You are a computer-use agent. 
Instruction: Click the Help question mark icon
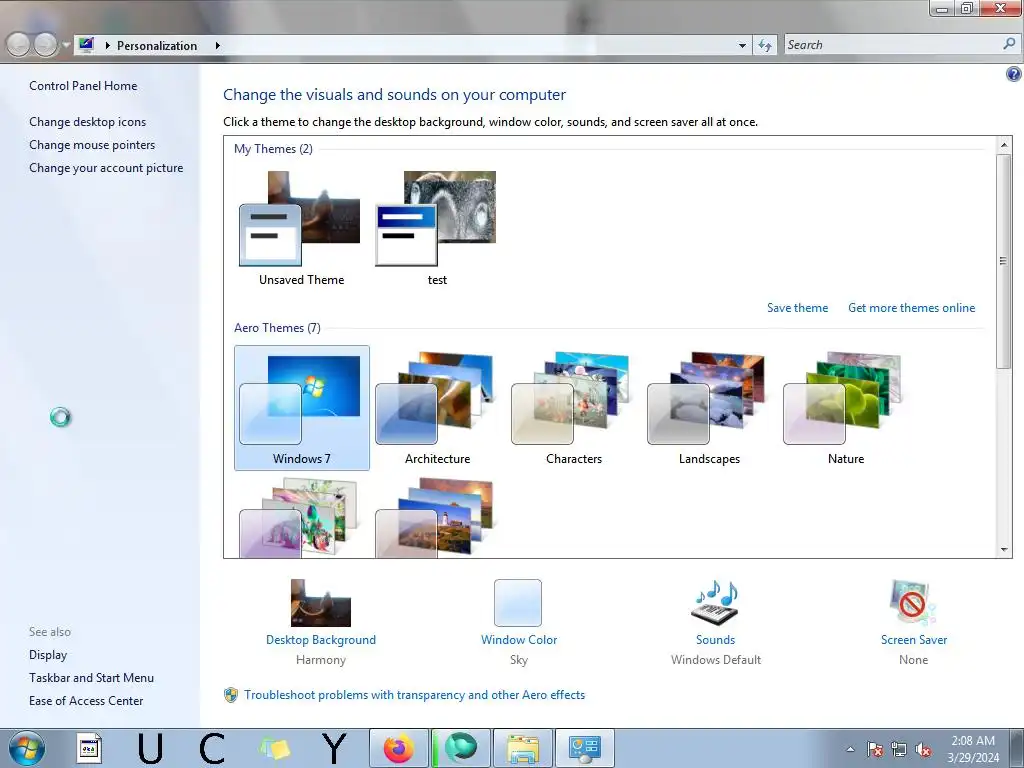click(x=1013, y=74)
